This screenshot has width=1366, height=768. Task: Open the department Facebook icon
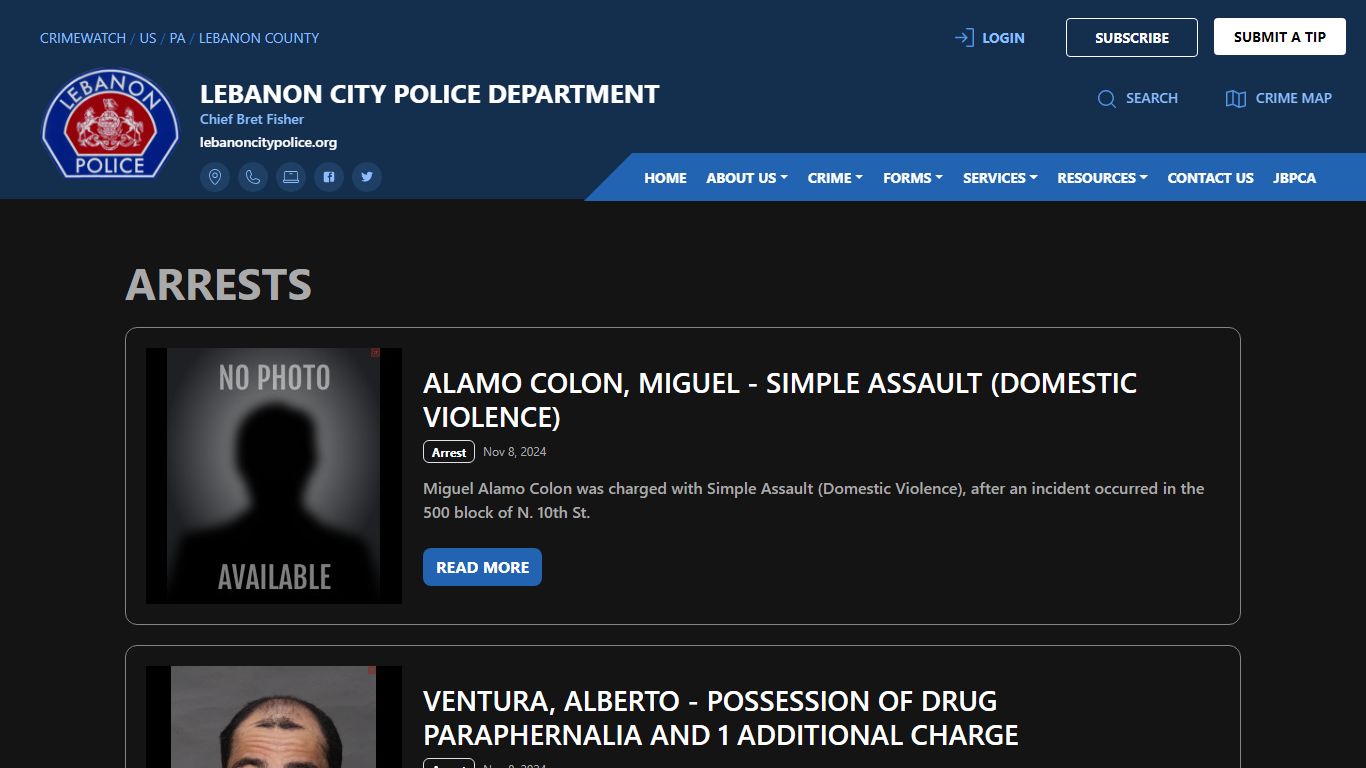pyautogui.click(x=329, y=177)
